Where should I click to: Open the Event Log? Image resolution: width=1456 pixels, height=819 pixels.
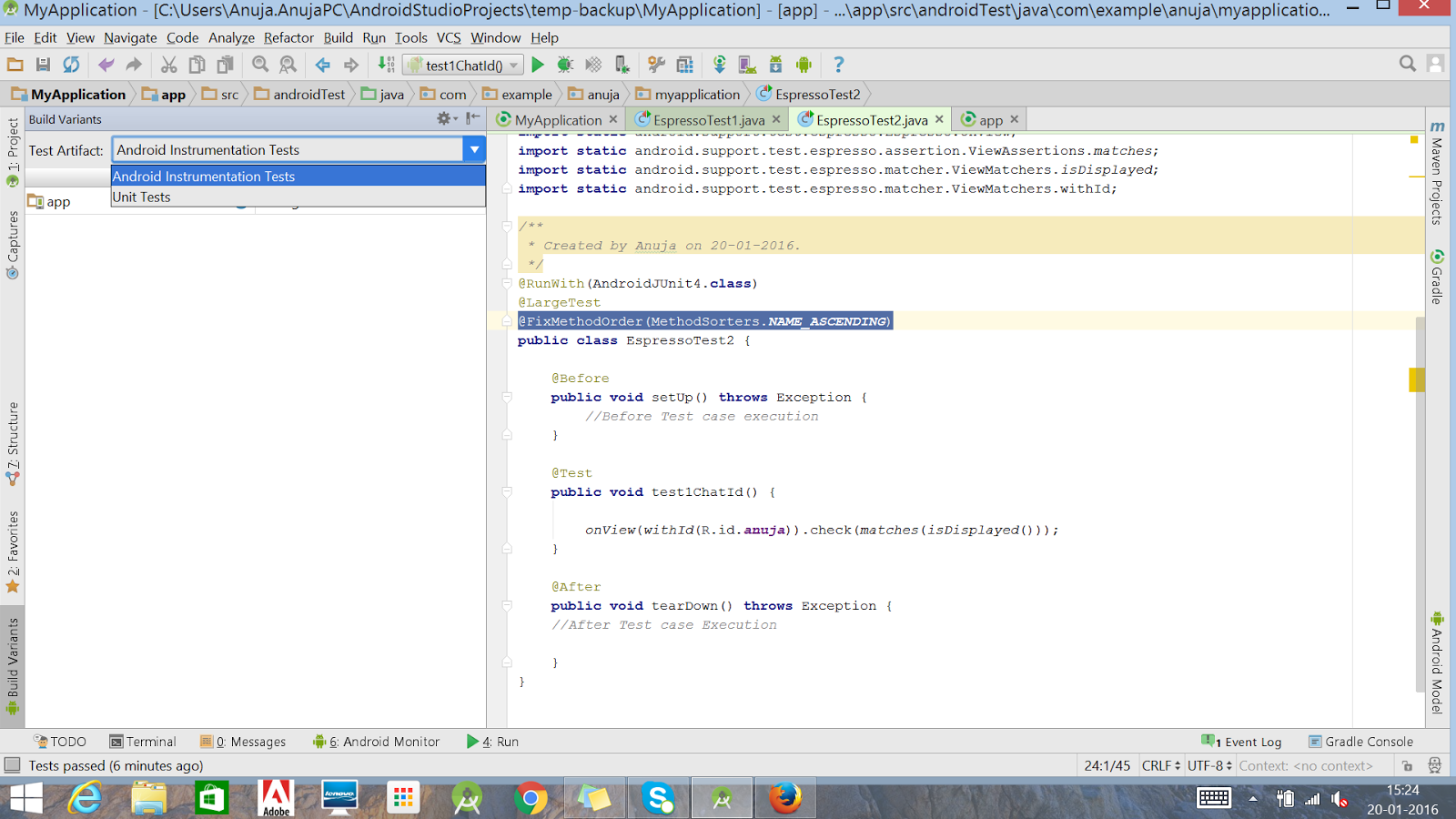coord(1248,741)
